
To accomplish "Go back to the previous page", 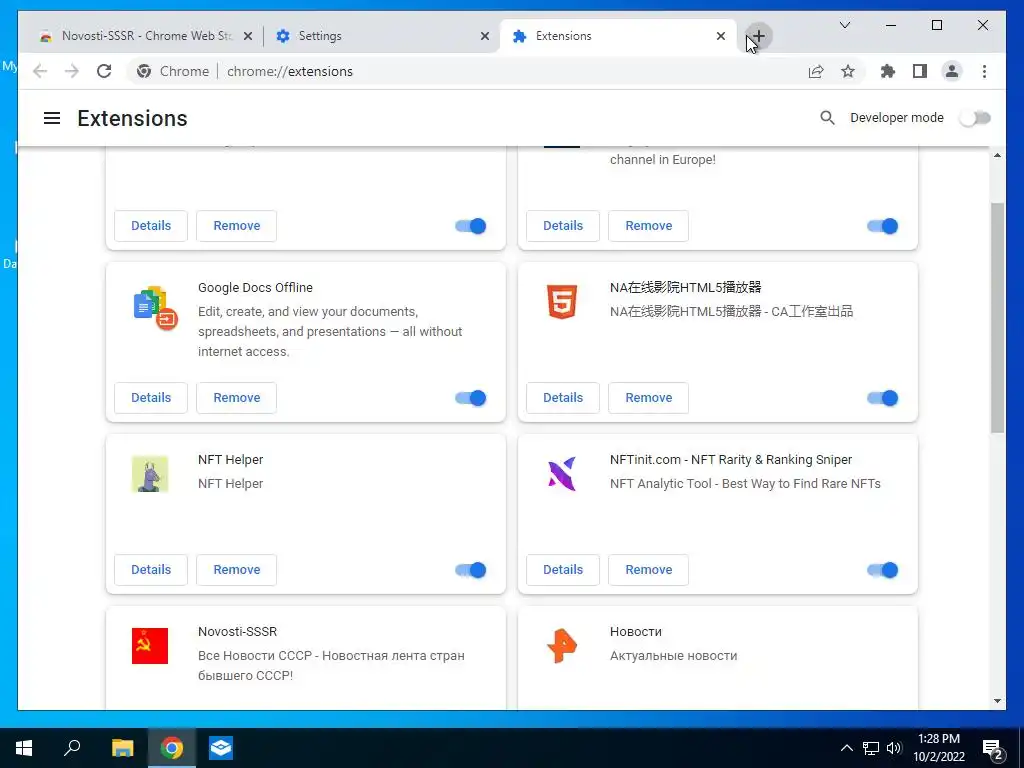I will pos(40,71).
